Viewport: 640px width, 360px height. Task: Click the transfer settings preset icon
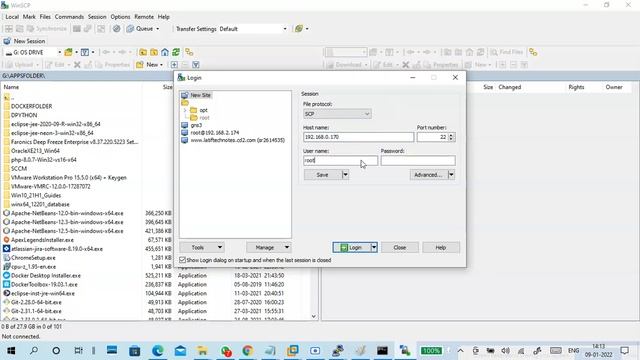(299, 29)
